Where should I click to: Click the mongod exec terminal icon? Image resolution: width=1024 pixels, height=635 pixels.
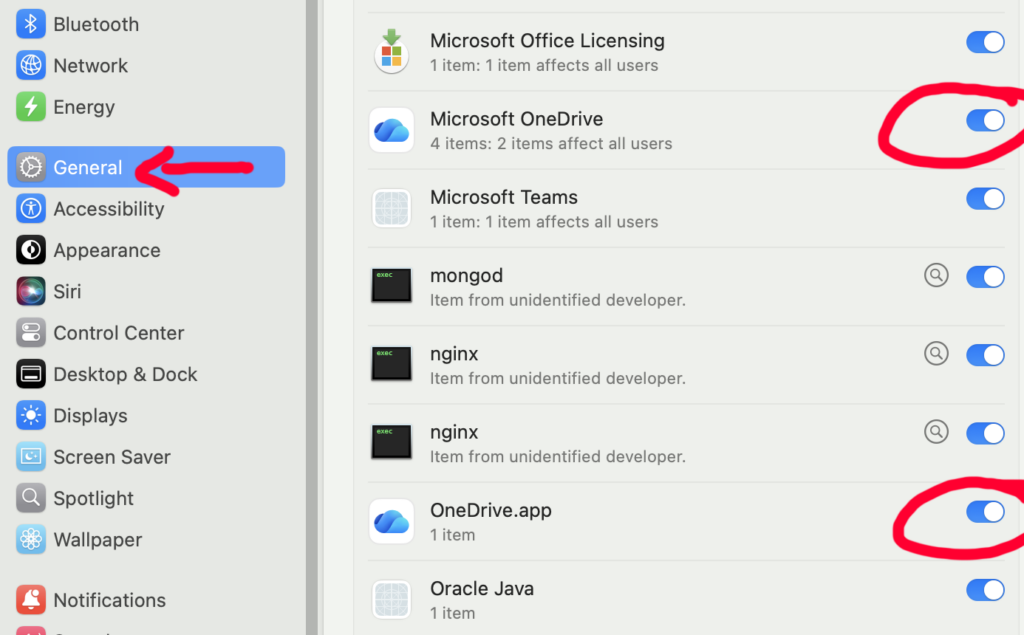392,286
